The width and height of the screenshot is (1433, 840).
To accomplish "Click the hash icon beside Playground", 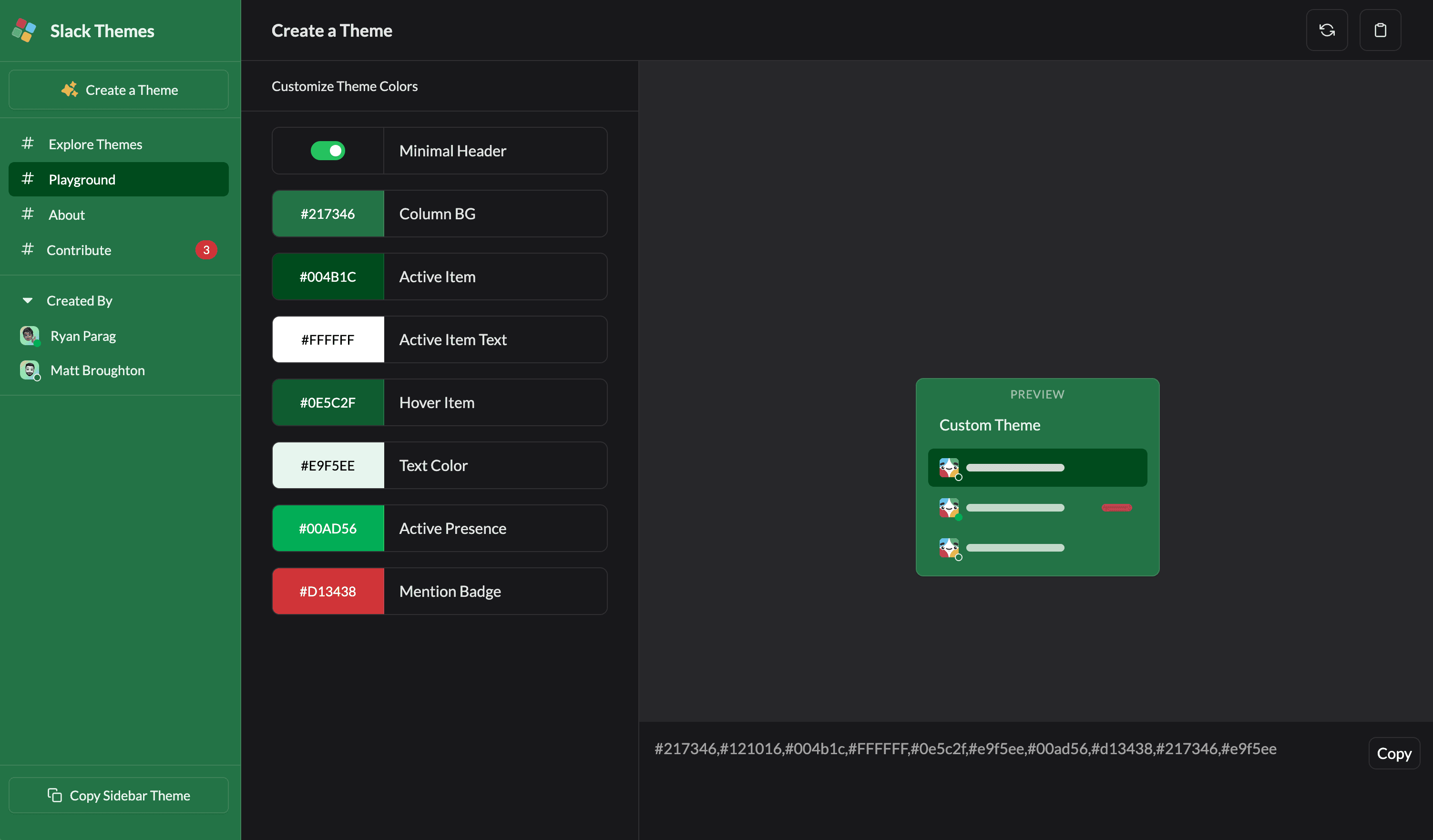I will 27,179.
